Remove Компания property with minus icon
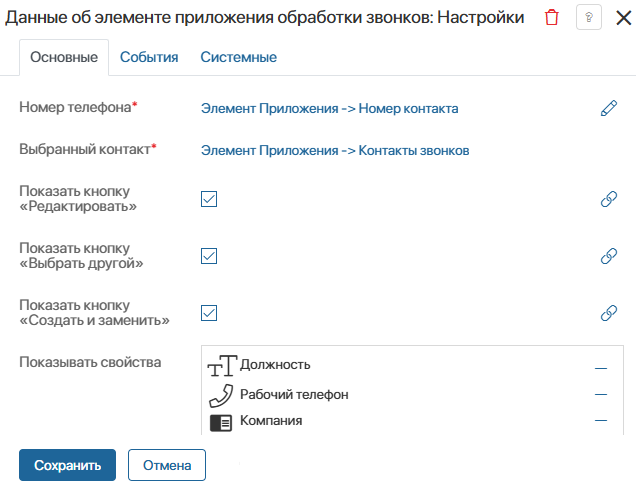 (x=601, y=420)
